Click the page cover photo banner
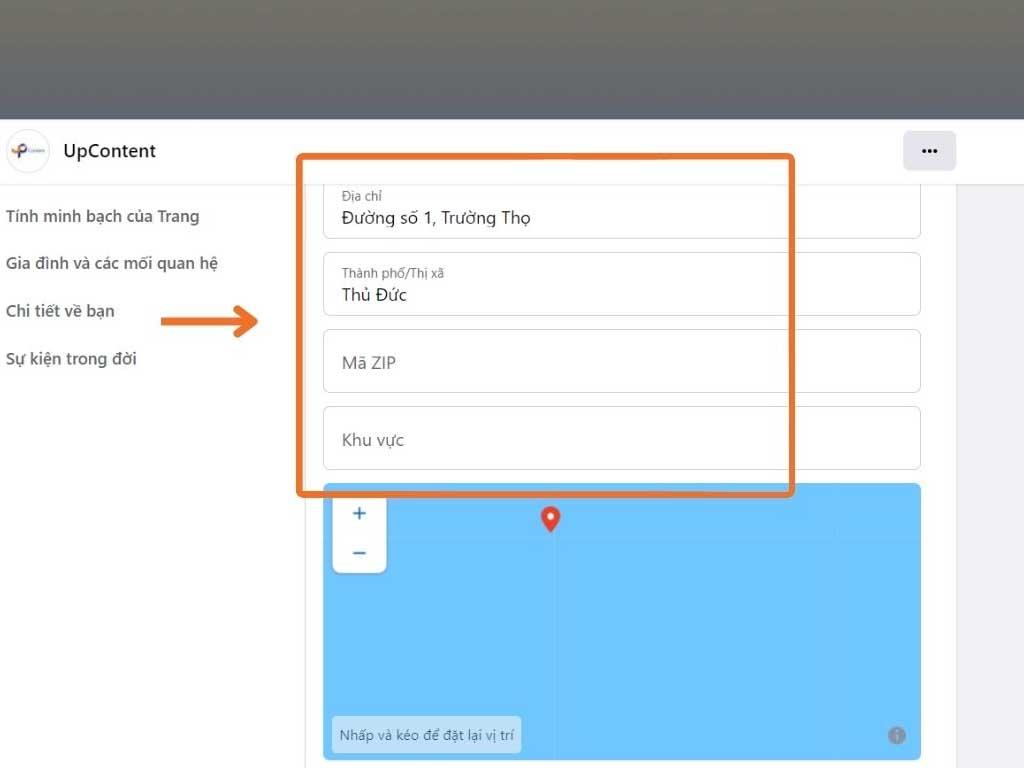The width and height of the screenshot is (1024, 768). pyautogui.click(x=512, y=60)
